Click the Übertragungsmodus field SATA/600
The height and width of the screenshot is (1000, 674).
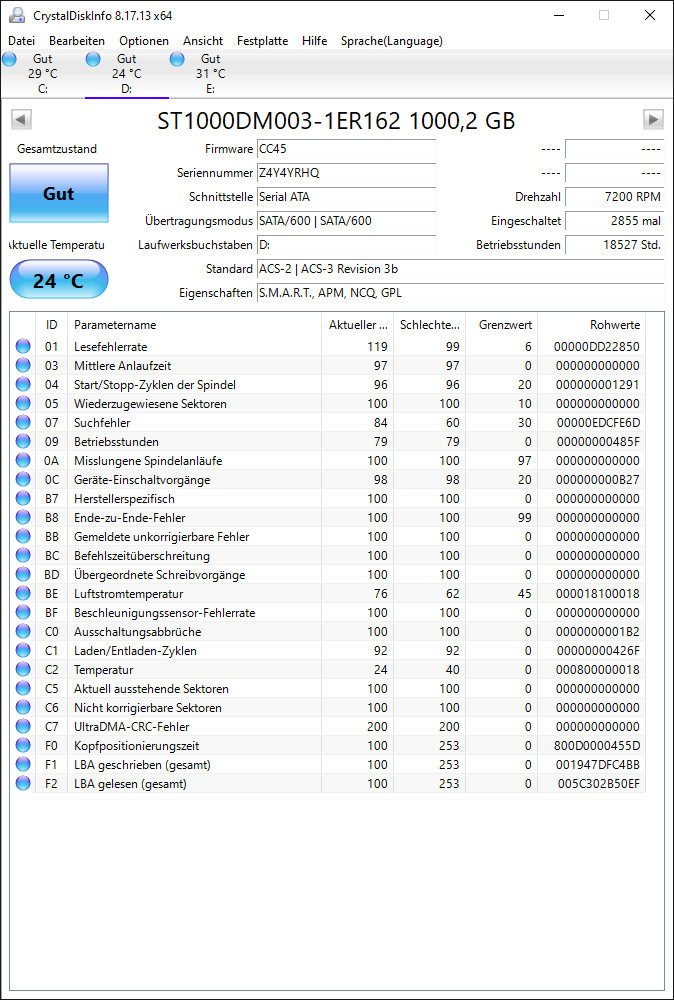click(x=346, y=221)
